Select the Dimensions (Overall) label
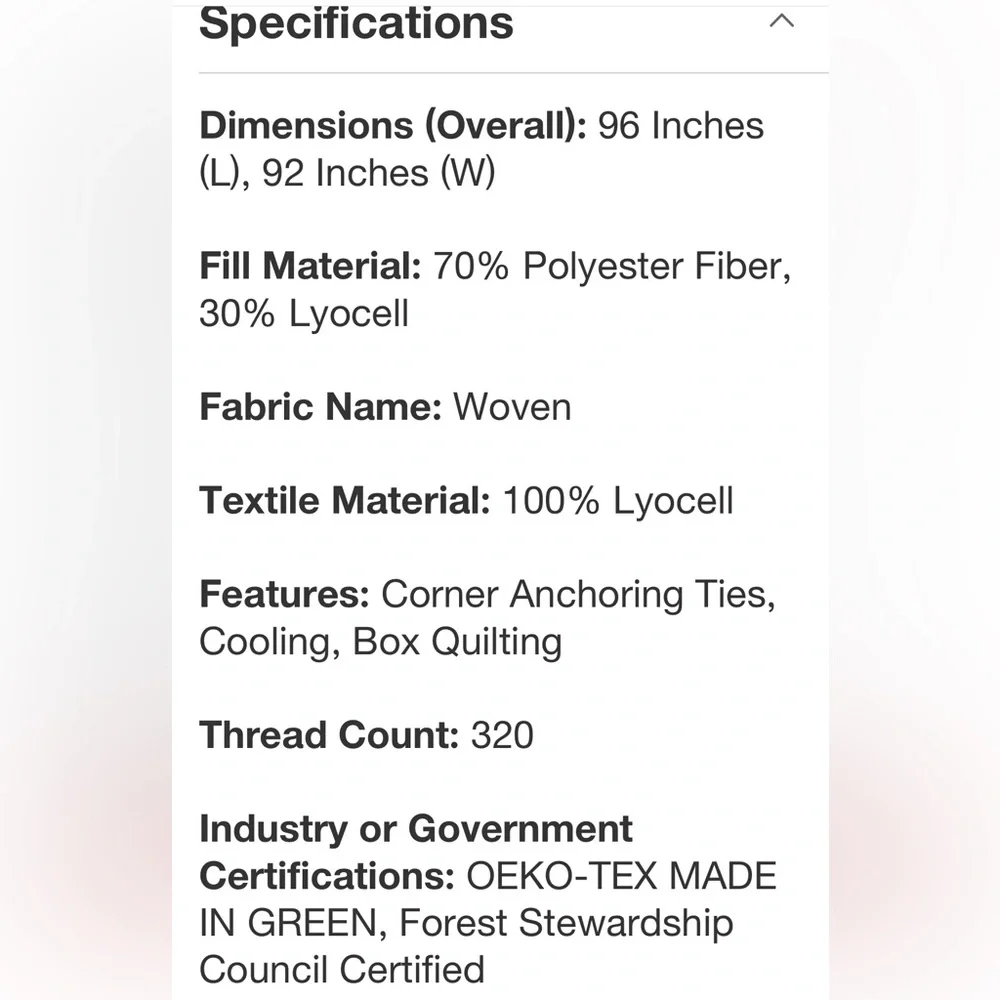 [393, 125]
